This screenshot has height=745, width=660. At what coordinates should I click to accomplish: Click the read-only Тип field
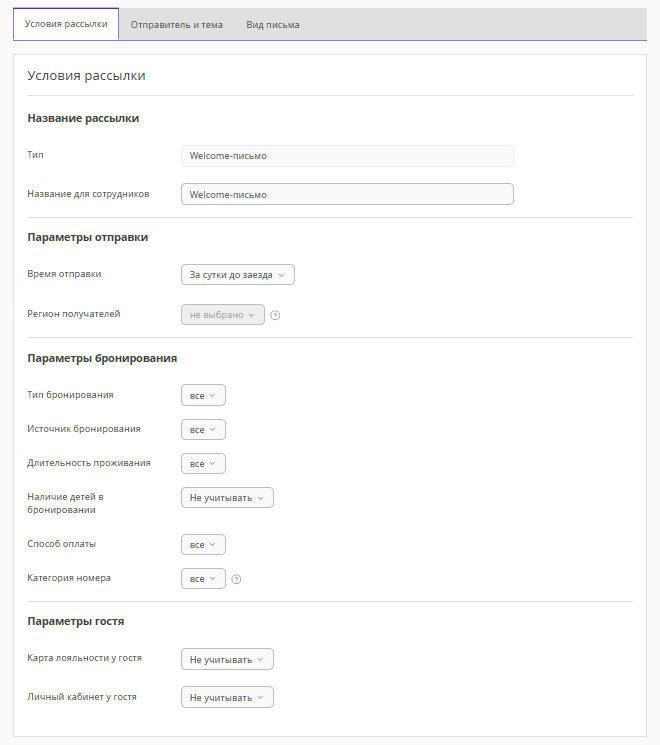(347, 156)
